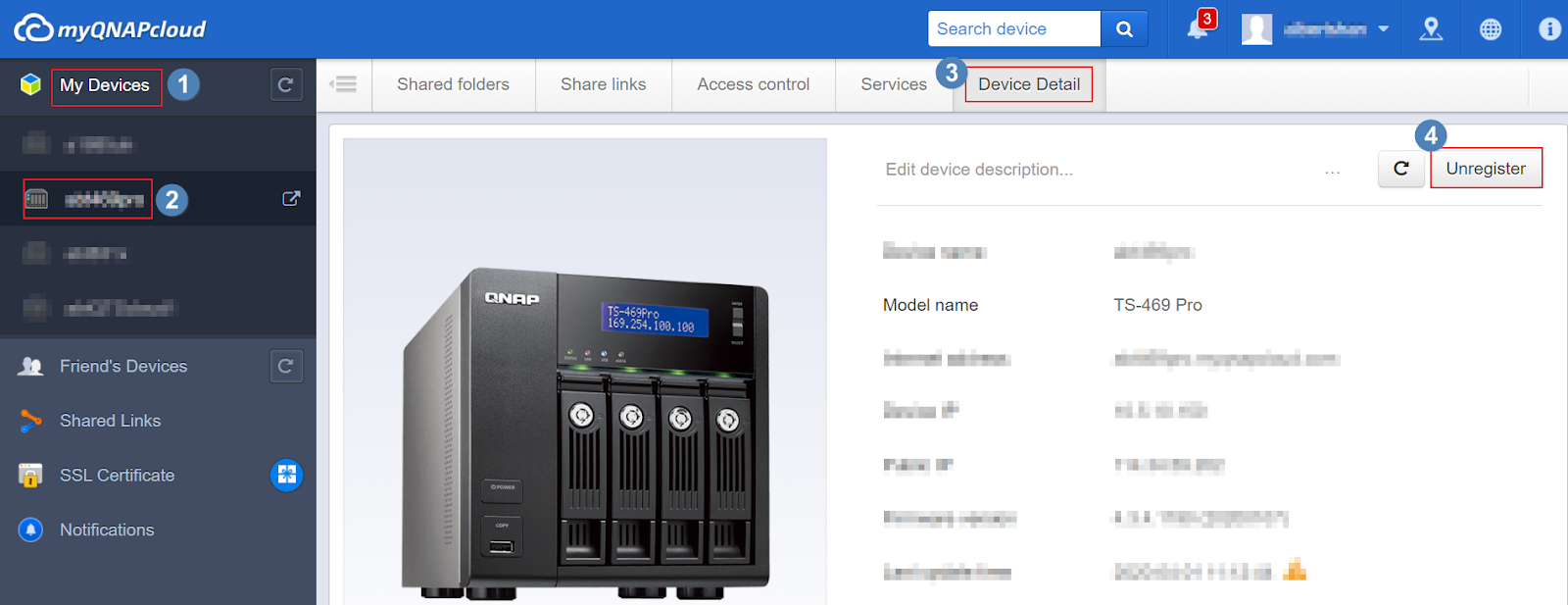1568x605 pixels.
Task: Switch to the Services tab
Action: (894, 84)
